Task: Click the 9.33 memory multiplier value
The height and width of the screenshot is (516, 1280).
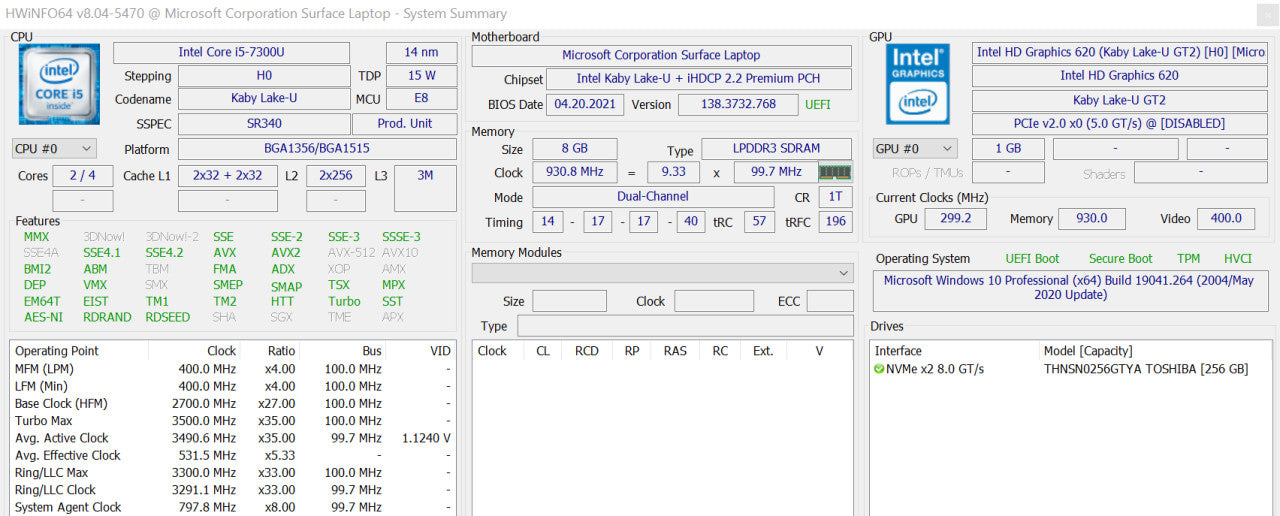Action: coord(673,172)
